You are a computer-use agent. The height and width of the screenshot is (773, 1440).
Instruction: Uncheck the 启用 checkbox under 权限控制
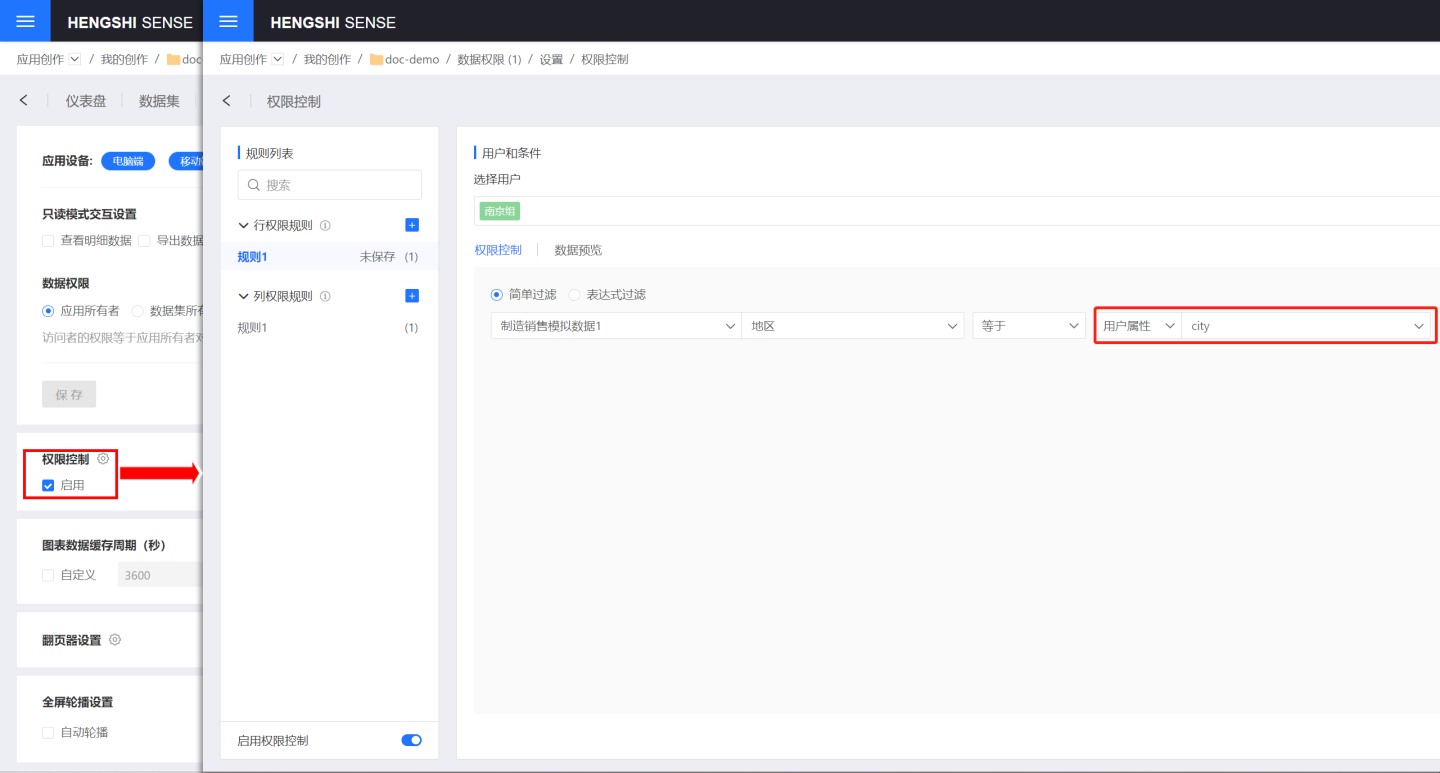[48, 486]
